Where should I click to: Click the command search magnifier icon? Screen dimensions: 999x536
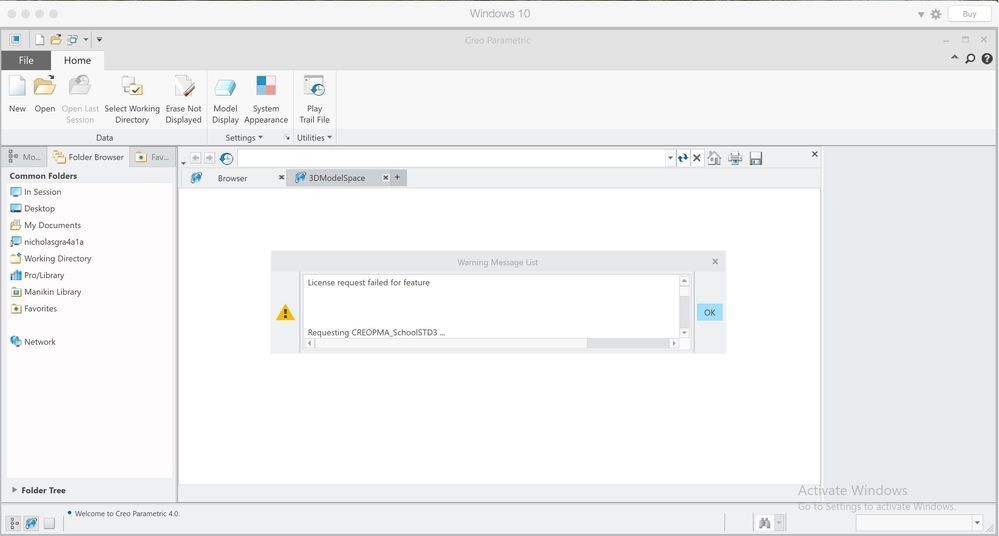[970, 59]
